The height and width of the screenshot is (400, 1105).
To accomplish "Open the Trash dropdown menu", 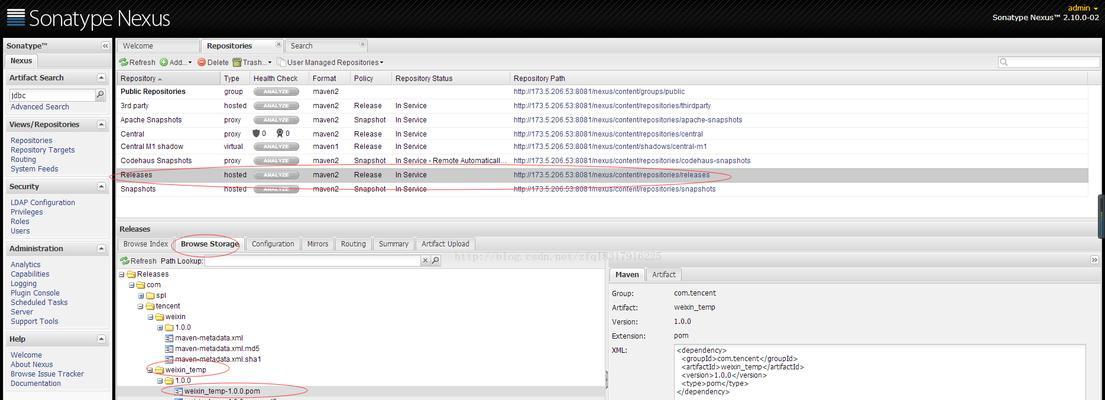I will tap(252, 63).
